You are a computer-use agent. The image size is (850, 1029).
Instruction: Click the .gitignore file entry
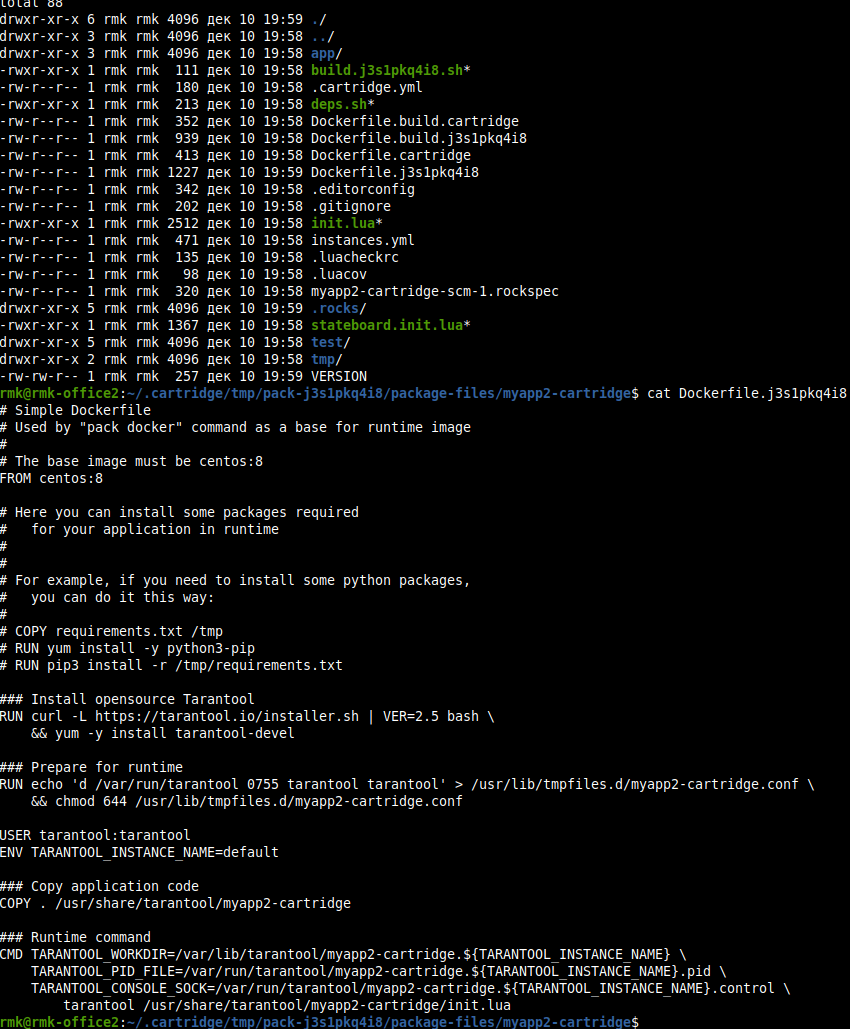[x=351, y=207]
